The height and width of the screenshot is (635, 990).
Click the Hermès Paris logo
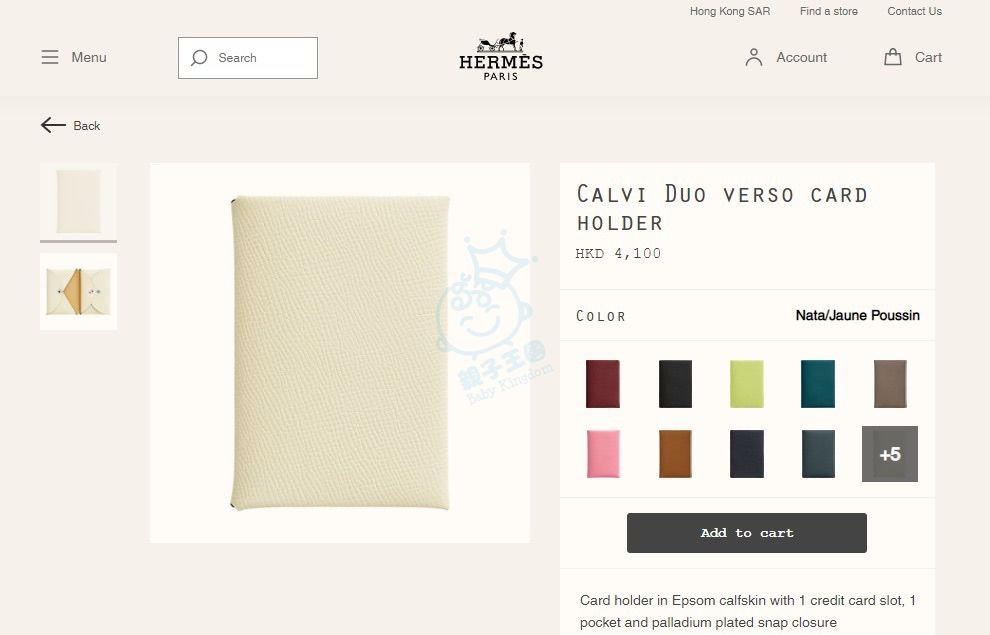coord(501,56)
